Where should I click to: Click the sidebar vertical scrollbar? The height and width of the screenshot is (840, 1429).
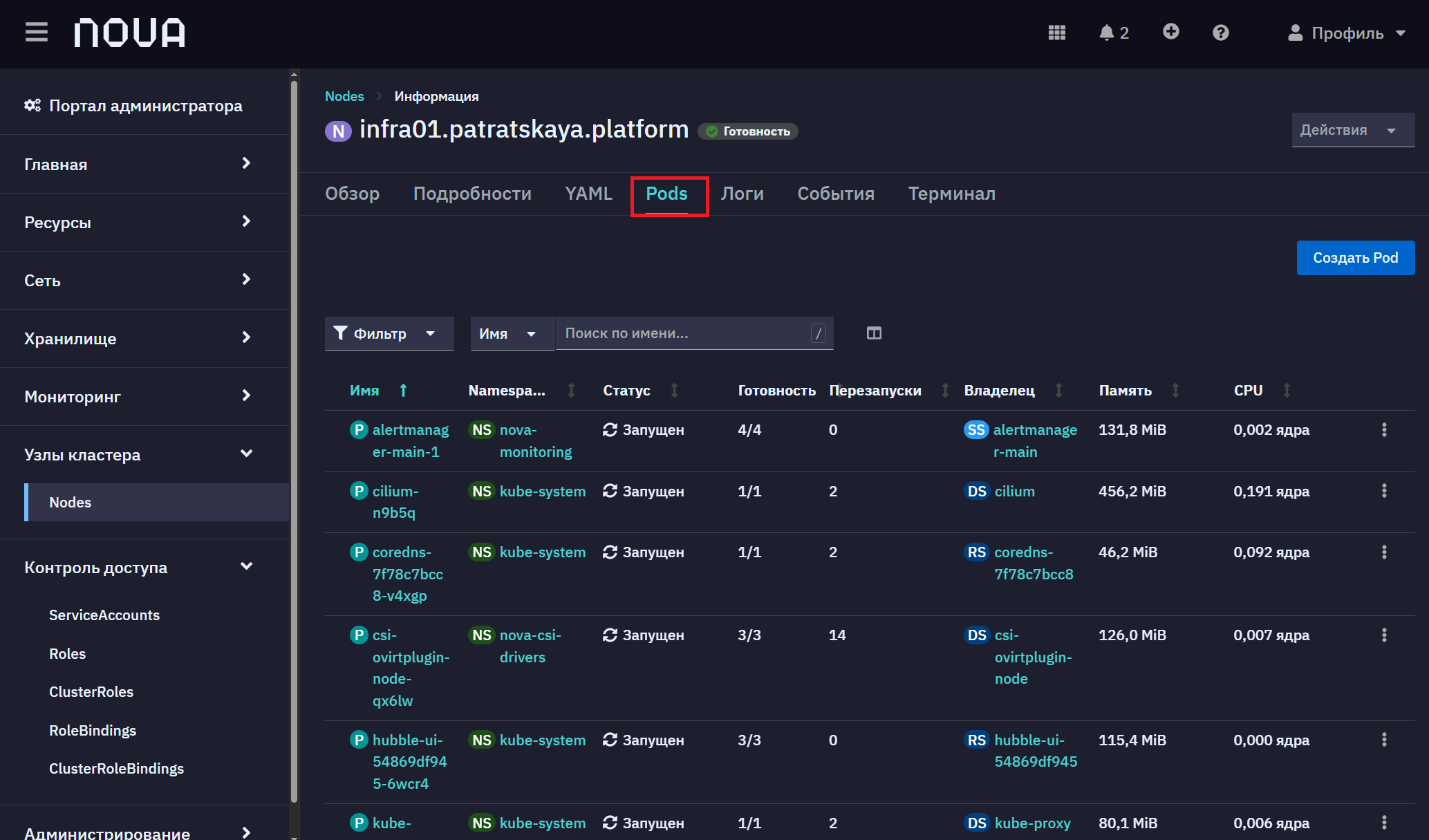point(294,441)
